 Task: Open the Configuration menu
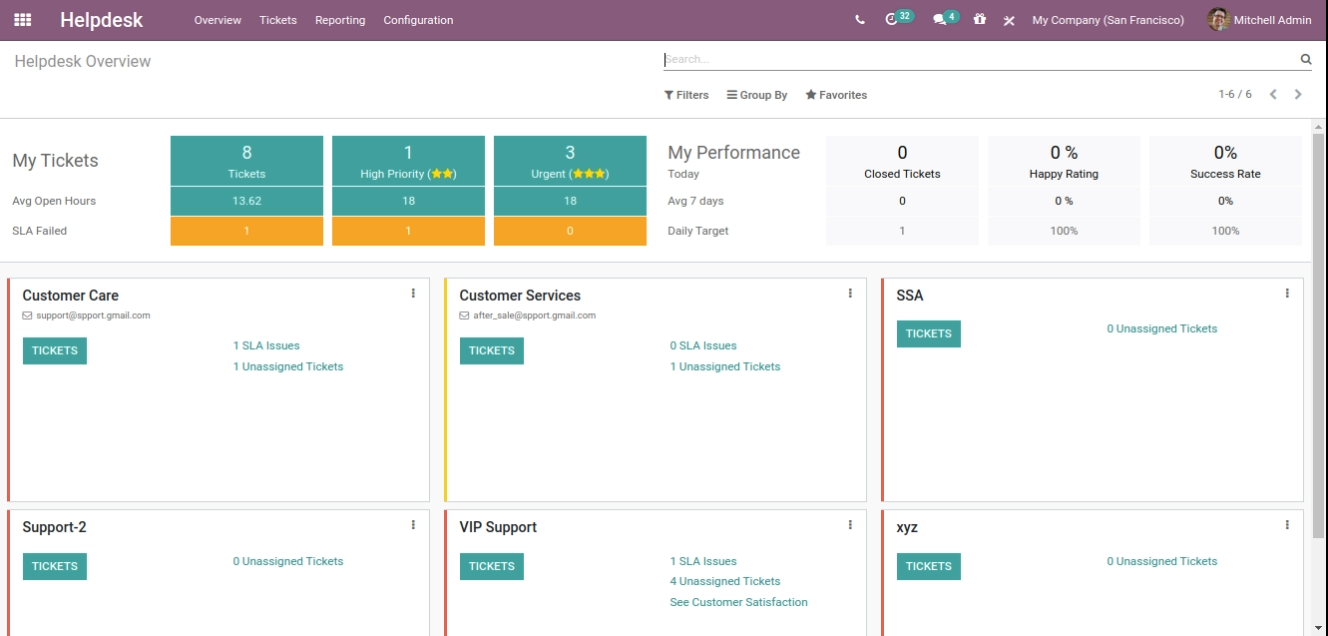(418, 20)
